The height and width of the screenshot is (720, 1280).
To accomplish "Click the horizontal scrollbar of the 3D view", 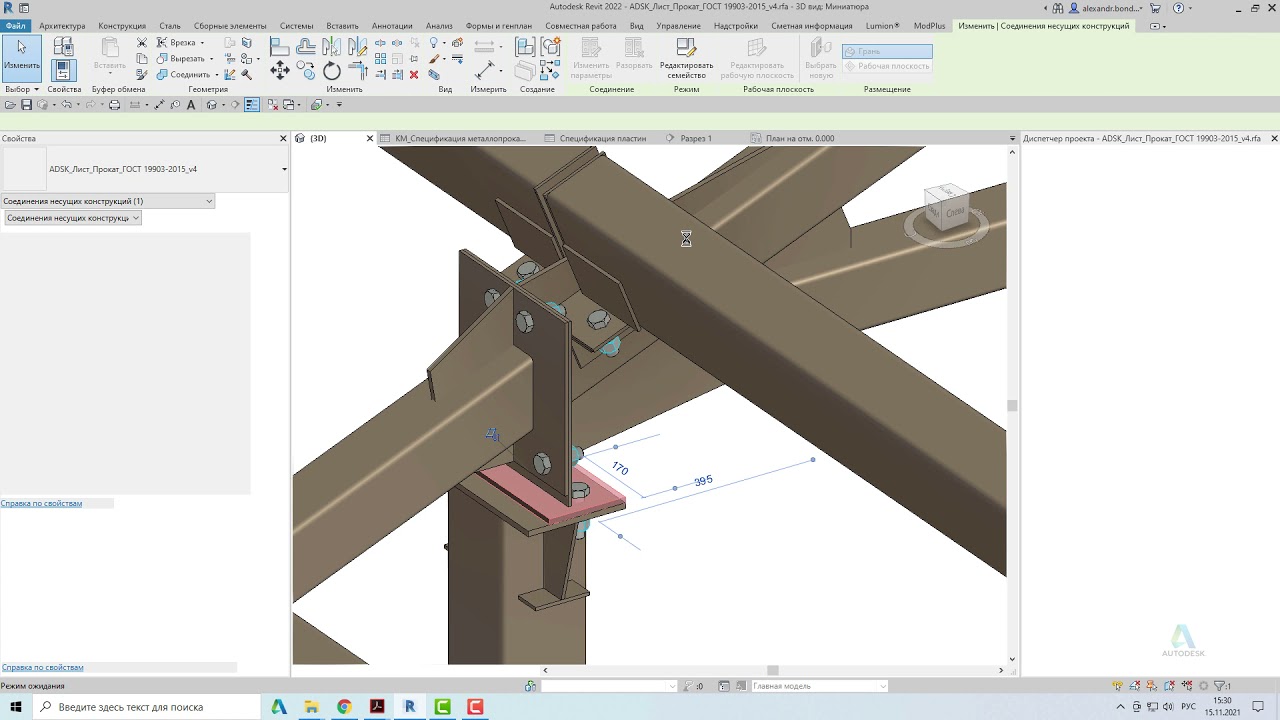I will tap(772, 670).
